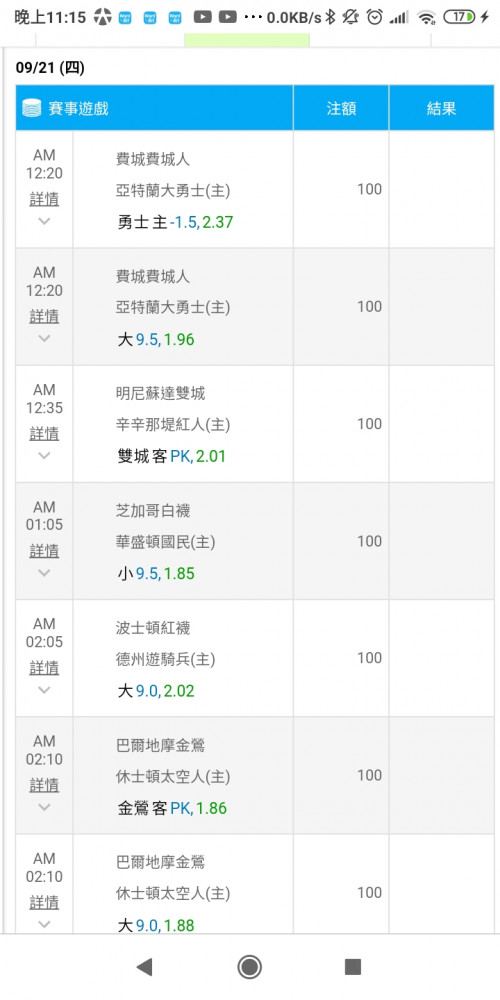
Task: Click 勇士主 -1.5, 2.37 odds text
Action: 175,223
